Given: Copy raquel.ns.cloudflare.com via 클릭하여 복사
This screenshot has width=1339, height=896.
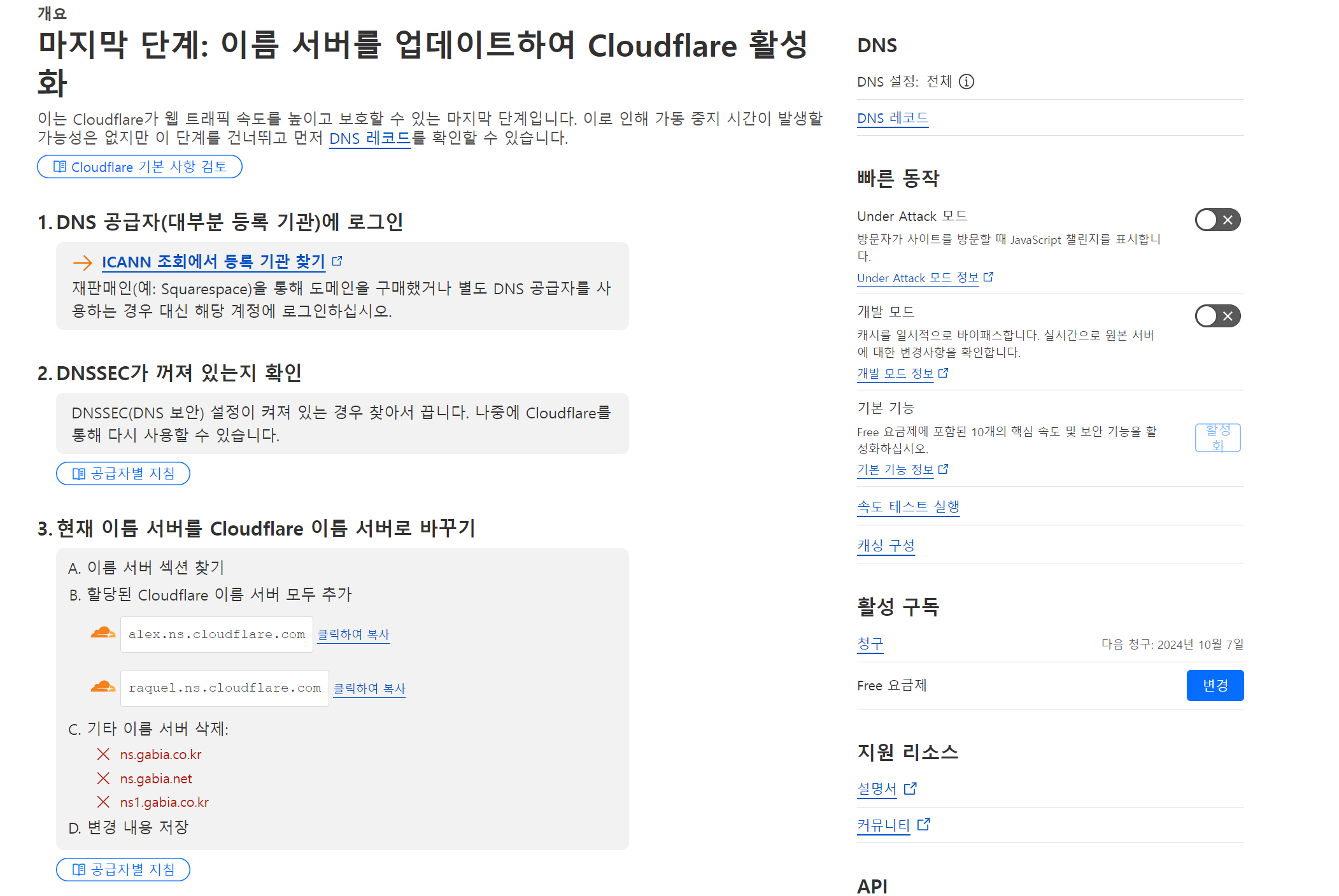Looking at the screenshot, I should [369, 688].
